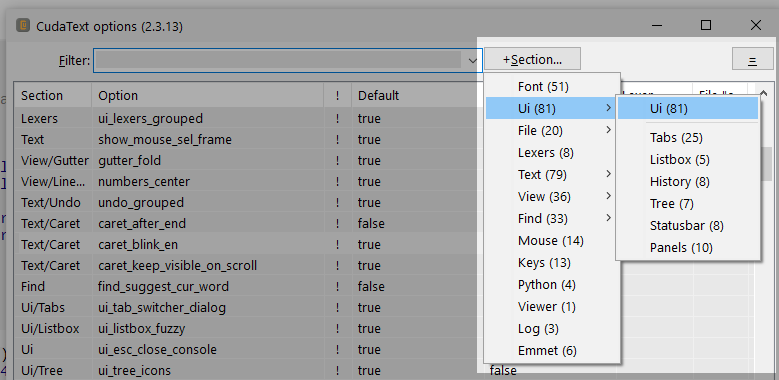This screenshot has height=380, width=779.
Task: Sort by the Option column header
Action: [x=208, y=95]
